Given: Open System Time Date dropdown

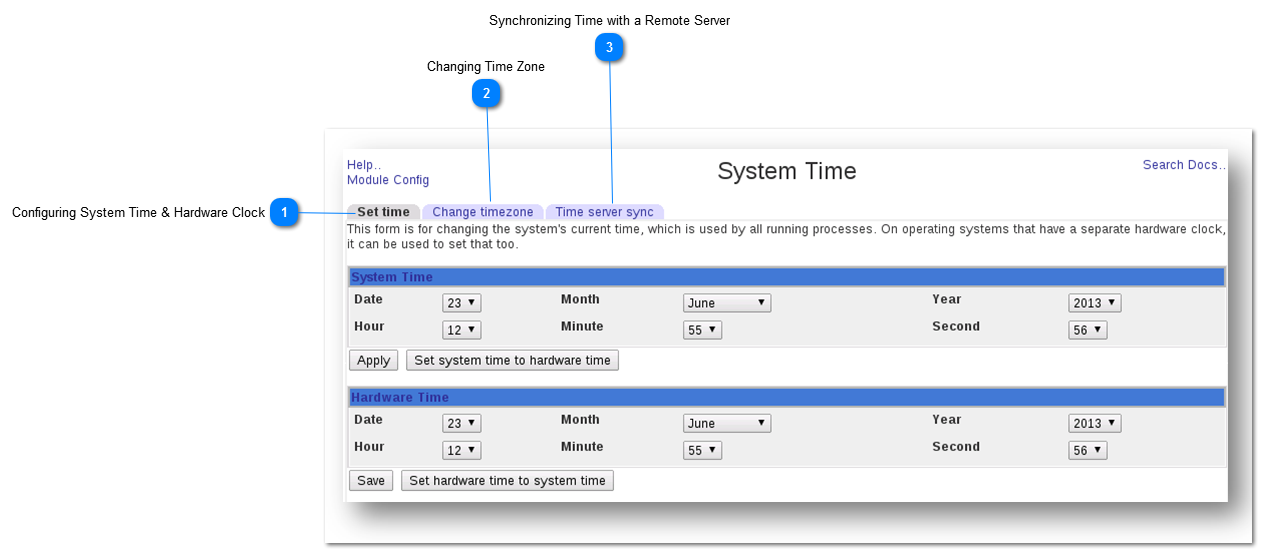Looking at the screenshot, I should coord(462,303).
